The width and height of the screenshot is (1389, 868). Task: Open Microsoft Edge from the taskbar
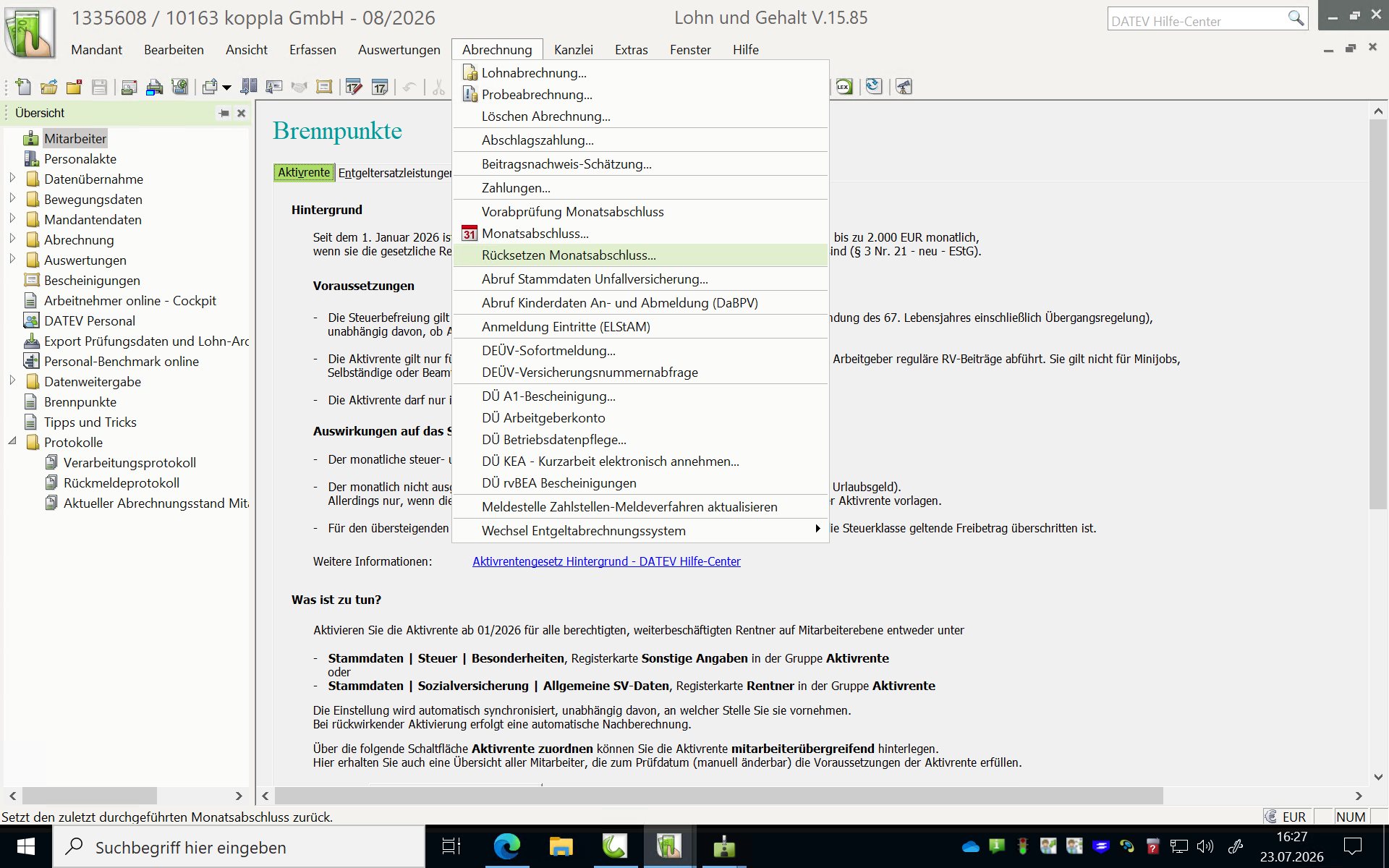pyautogui.click(x=506, y=846)
